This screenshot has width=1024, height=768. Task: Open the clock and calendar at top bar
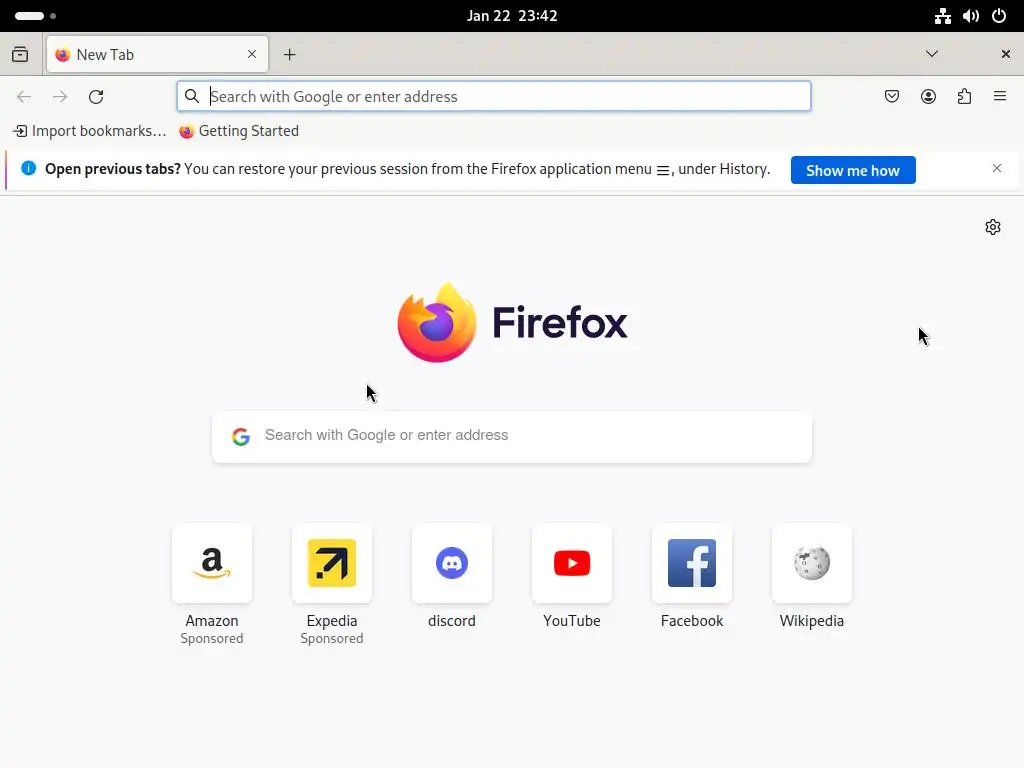512,16
